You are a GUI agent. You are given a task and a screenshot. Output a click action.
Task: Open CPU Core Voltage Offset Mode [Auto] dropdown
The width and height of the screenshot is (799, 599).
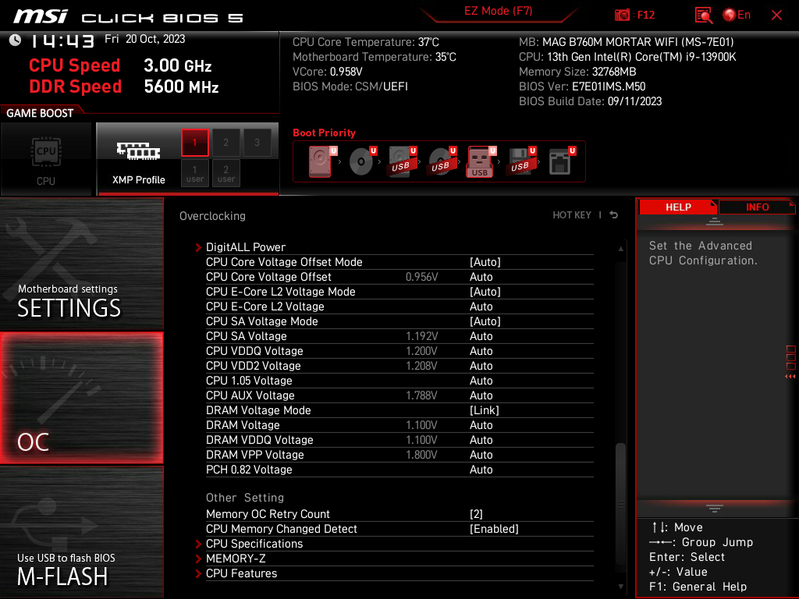point(485,262)
